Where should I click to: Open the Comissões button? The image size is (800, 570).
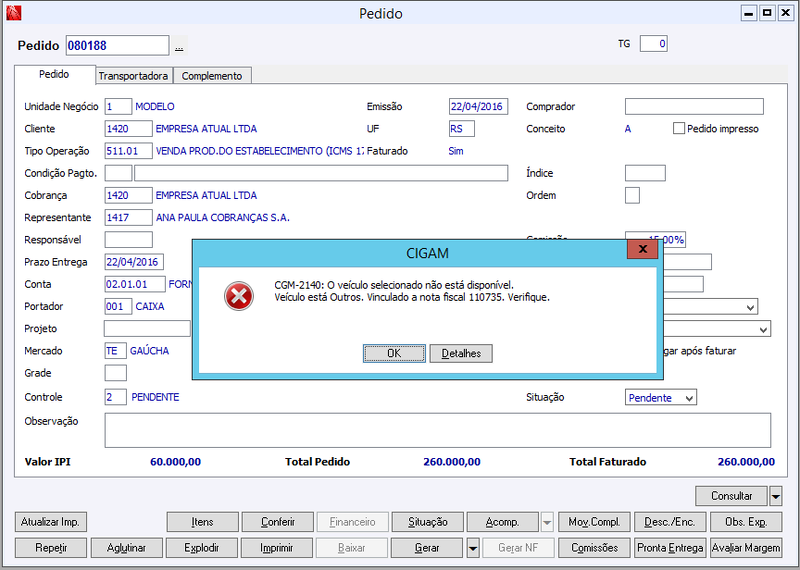tap(594, 548)
